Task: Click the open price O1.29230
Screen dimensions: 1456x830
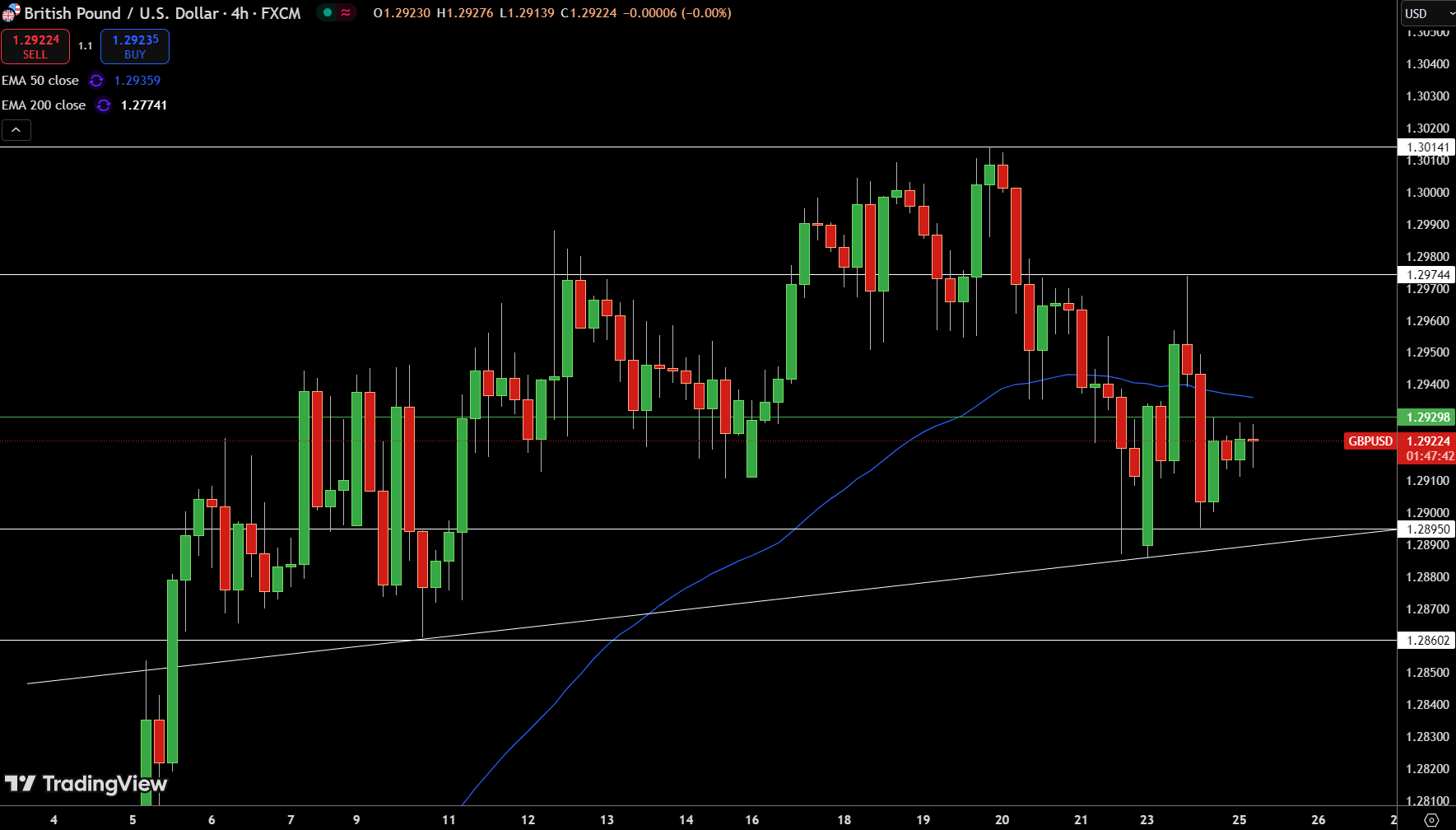Action: point(402,13)
